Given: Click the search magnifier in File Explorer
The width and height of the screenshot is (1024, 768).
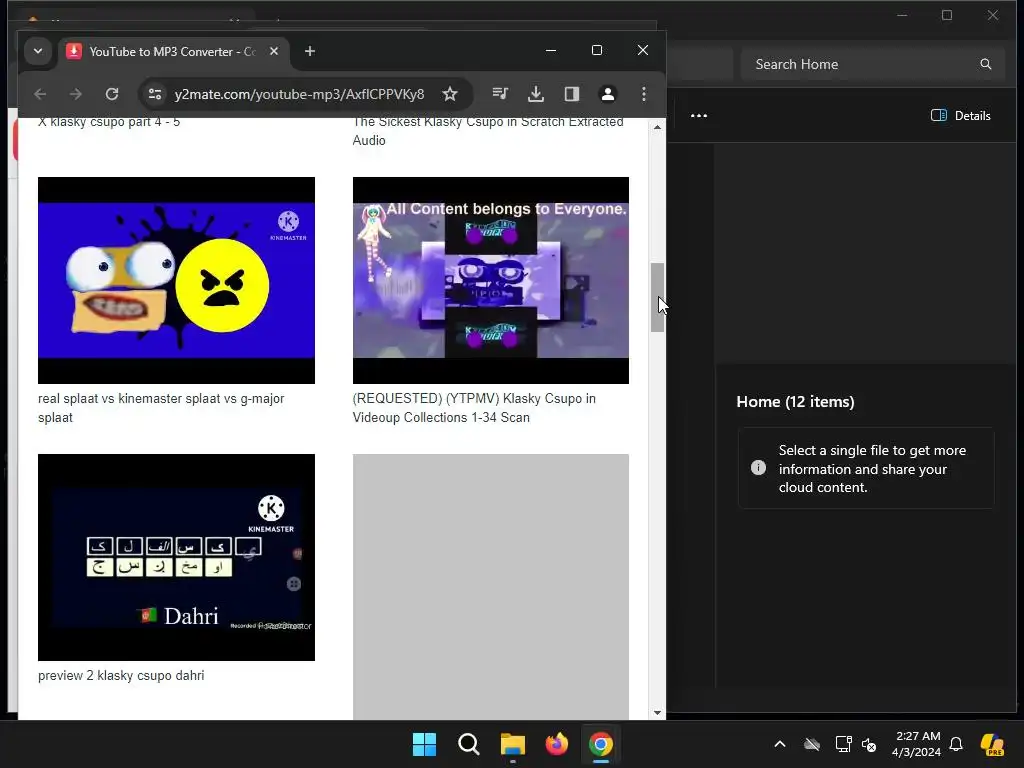Looking at the screenshot, I should (985, 64).
